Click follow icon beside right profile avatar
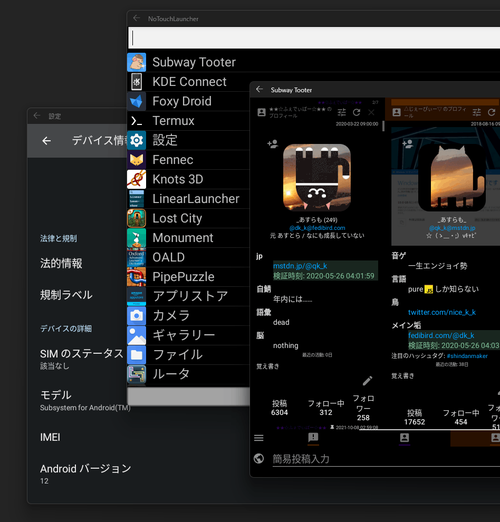Screen dimensions: 500x522 [x=408, y=144]
